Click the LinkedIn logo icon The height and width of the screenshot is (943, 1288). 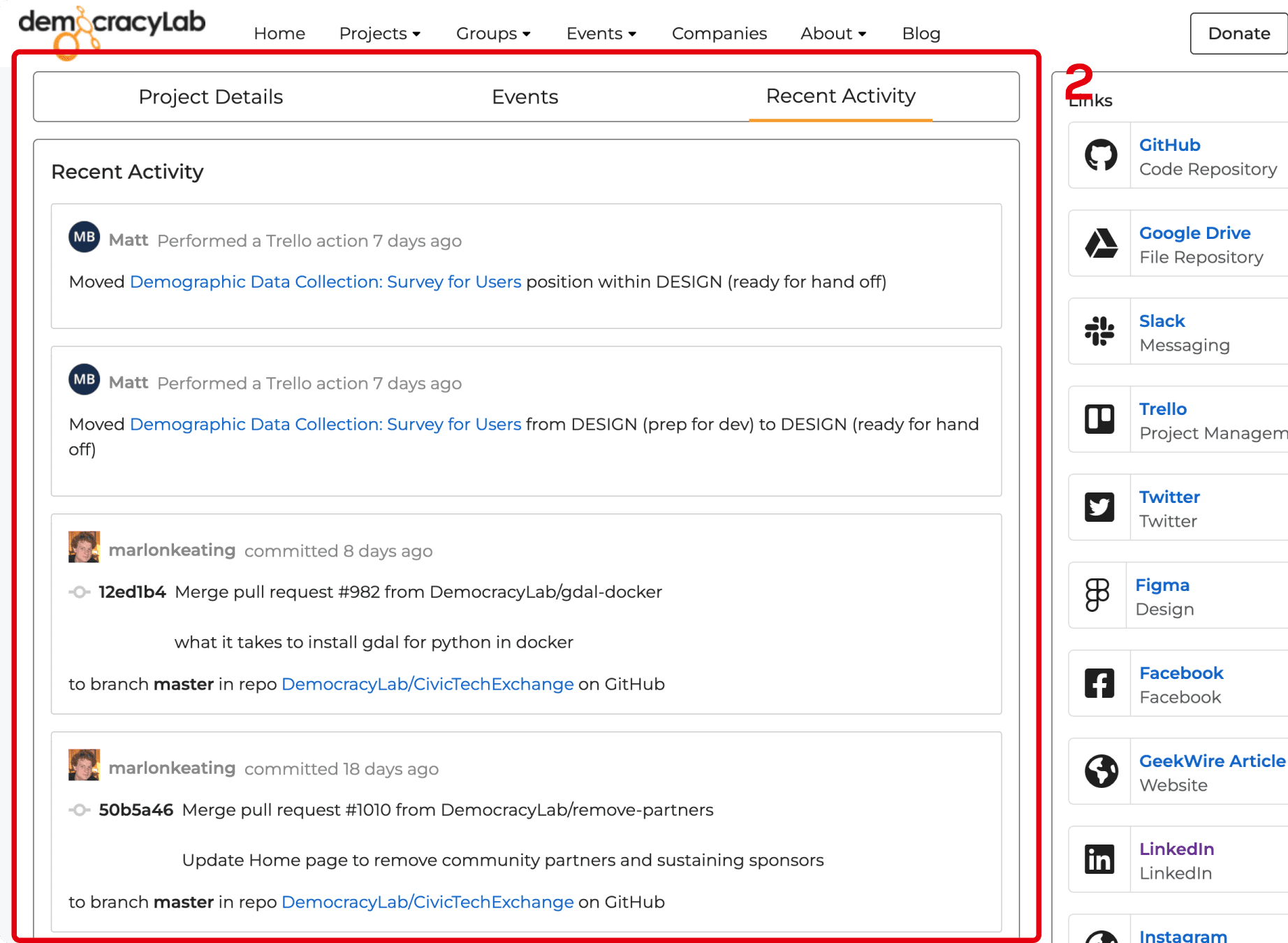pos(1100,859)
